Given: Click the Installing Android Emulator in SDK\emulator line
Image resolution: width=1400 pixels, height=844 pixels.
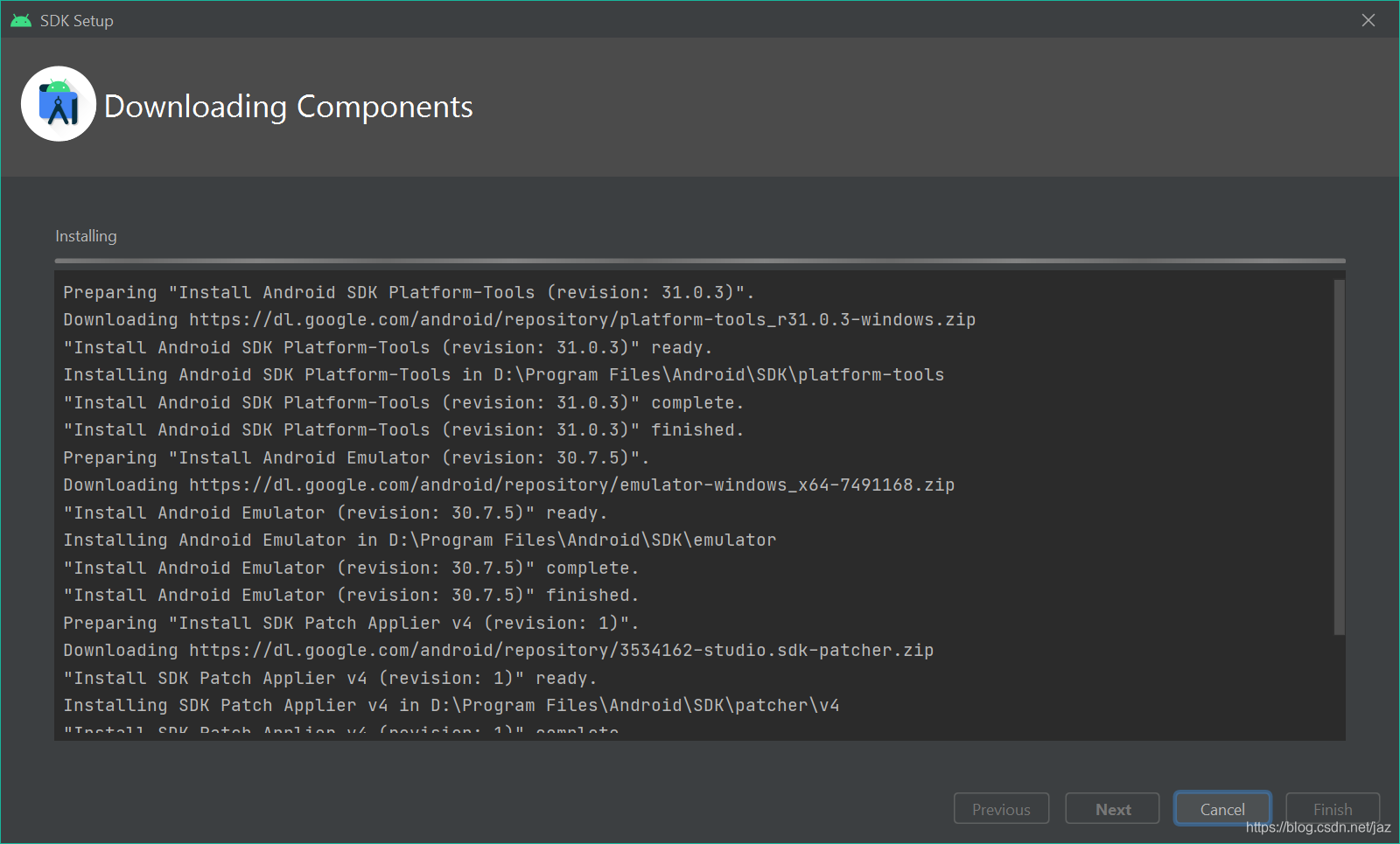Looking at the screenshot, I should [x=419, y=540].
